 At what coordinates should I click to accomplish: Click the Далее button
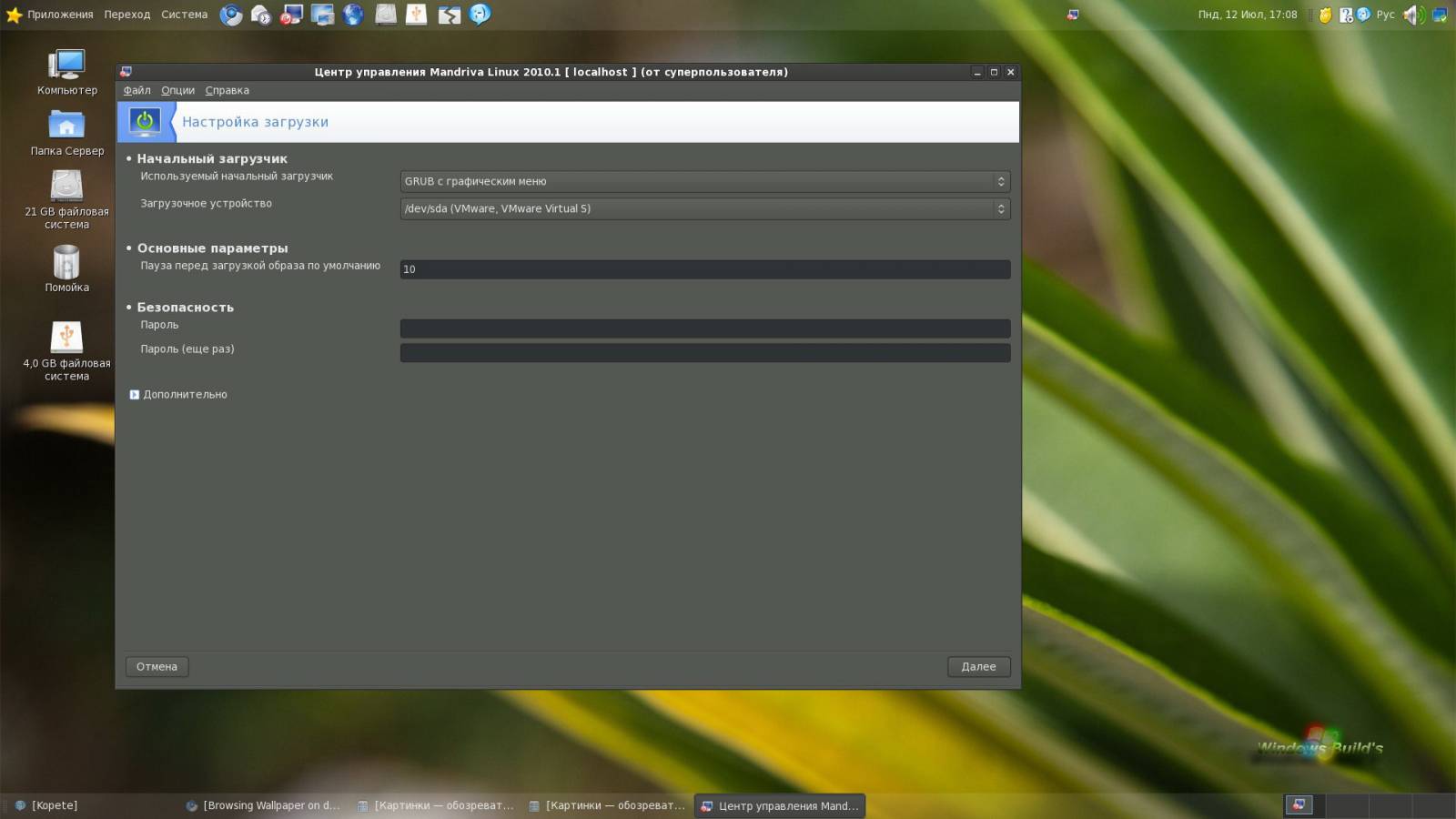pyautogui.click(x=978, y=667)
